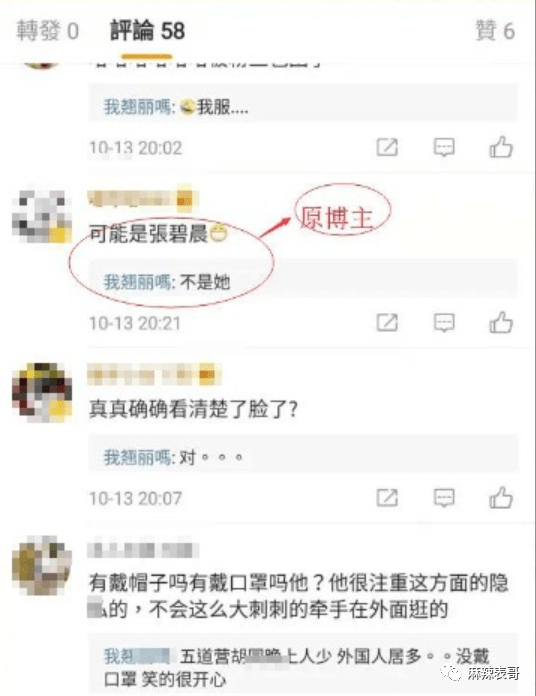Reply to the 可能是張碧晨 comment
This screenshot has height=696, width=536.
(444, 323)
